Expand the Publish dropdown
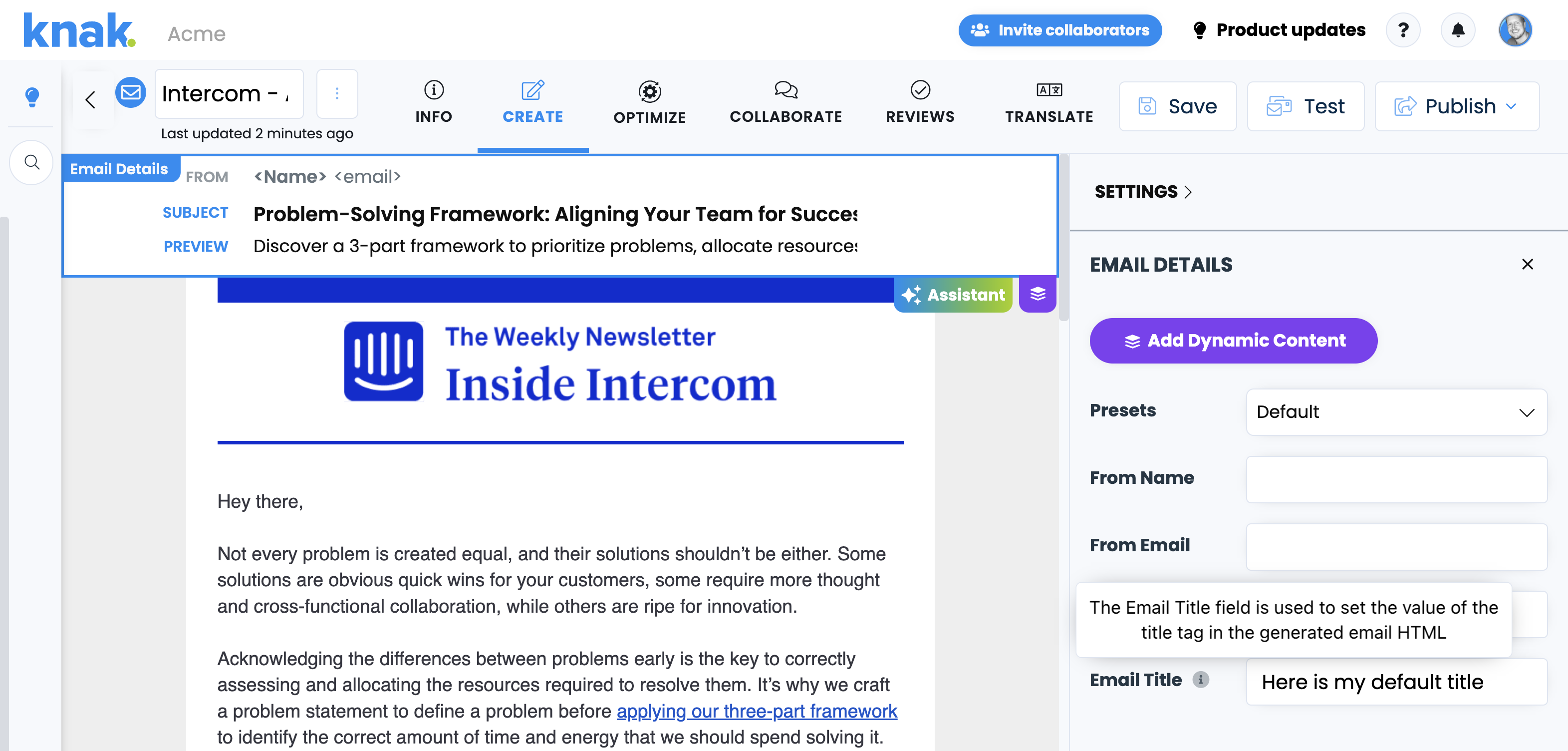The width and height of the screenshot is (1568, 751). [x=1457, y=106]
